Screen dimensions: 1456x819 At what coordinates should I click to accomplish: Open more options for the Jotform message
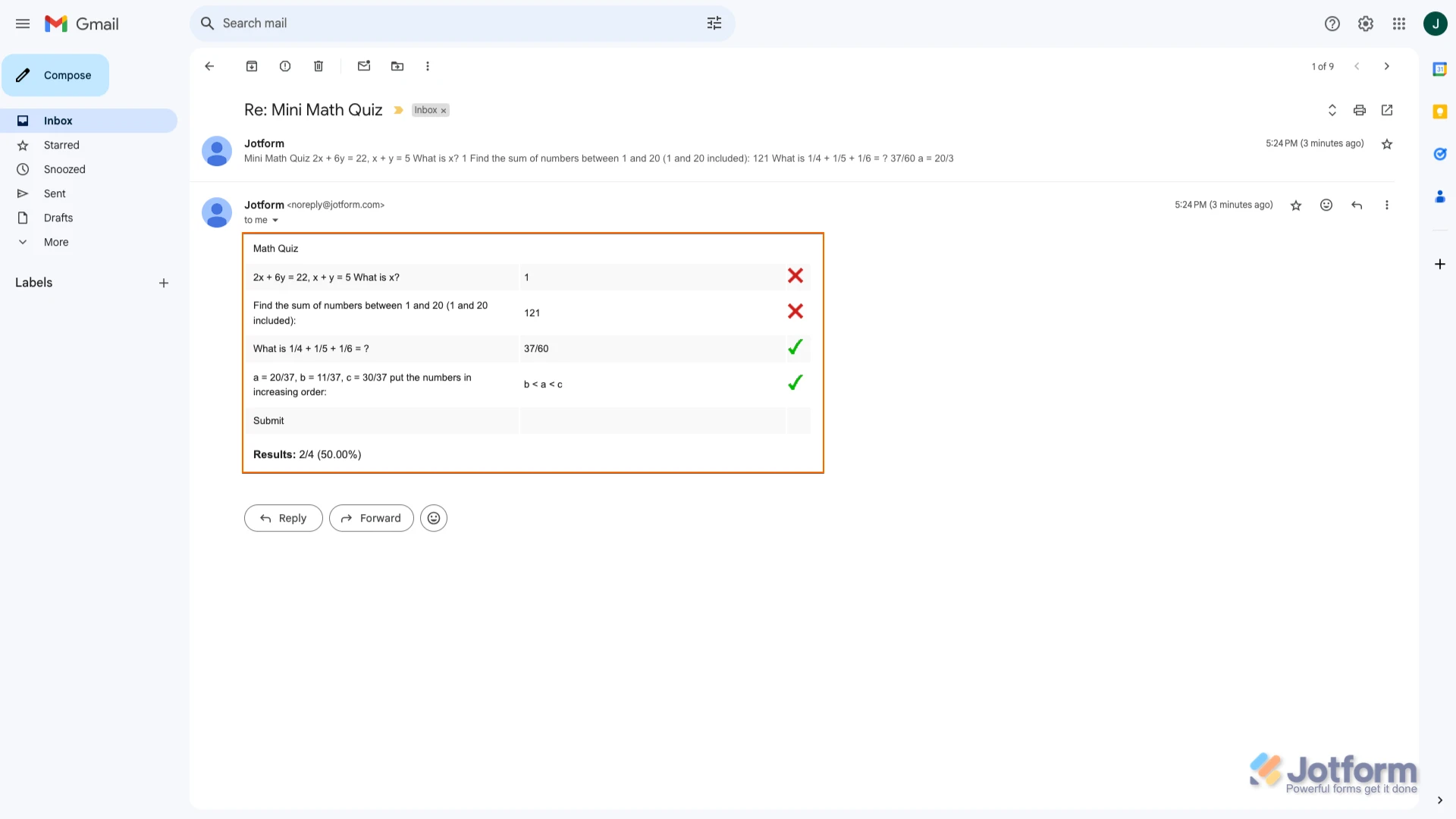(x=1387, y=205)
